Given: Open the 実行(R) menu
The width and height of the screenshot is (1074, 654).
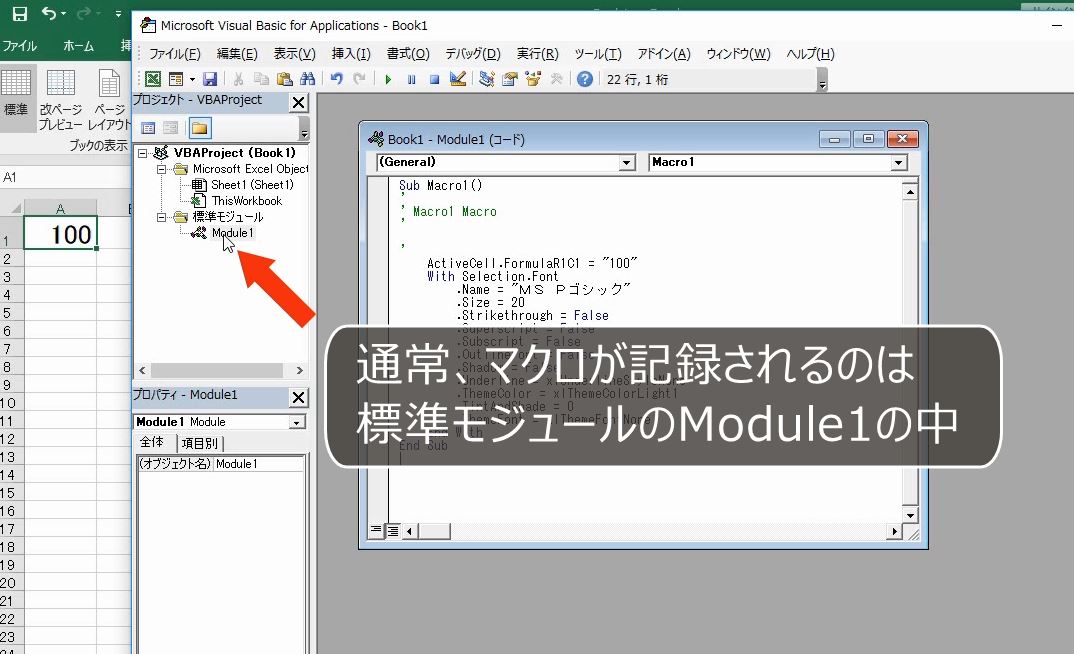Looking at the screenshot, I should pyautogui.click(x=538, y=53).
